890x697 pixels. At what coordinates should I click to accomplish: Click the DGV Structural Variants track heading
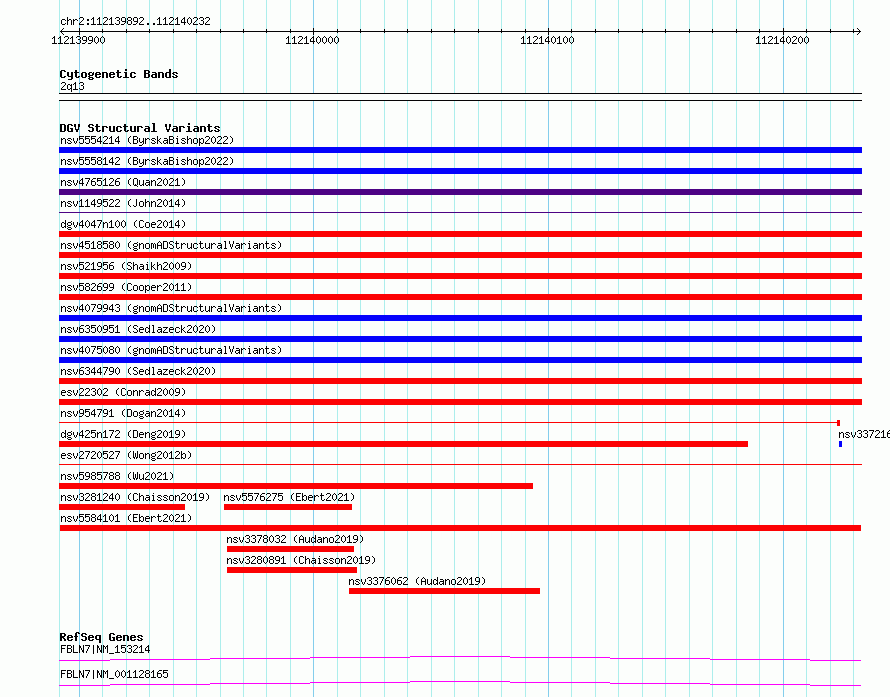point(140,128)
